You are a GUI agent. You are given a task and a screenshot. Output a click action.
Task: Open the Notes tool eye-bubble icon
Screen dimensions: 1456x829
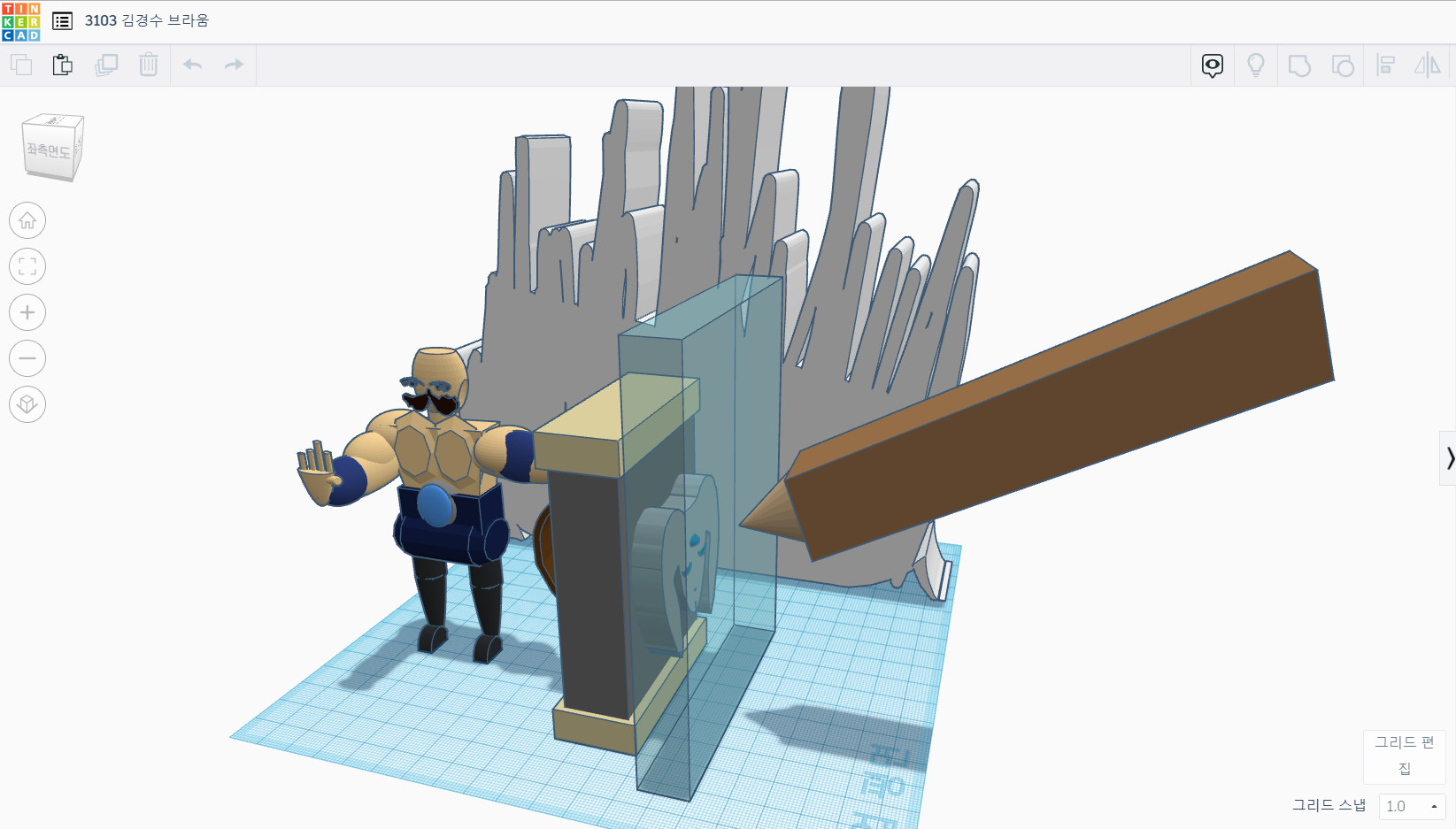click(x=1213, y=65)
